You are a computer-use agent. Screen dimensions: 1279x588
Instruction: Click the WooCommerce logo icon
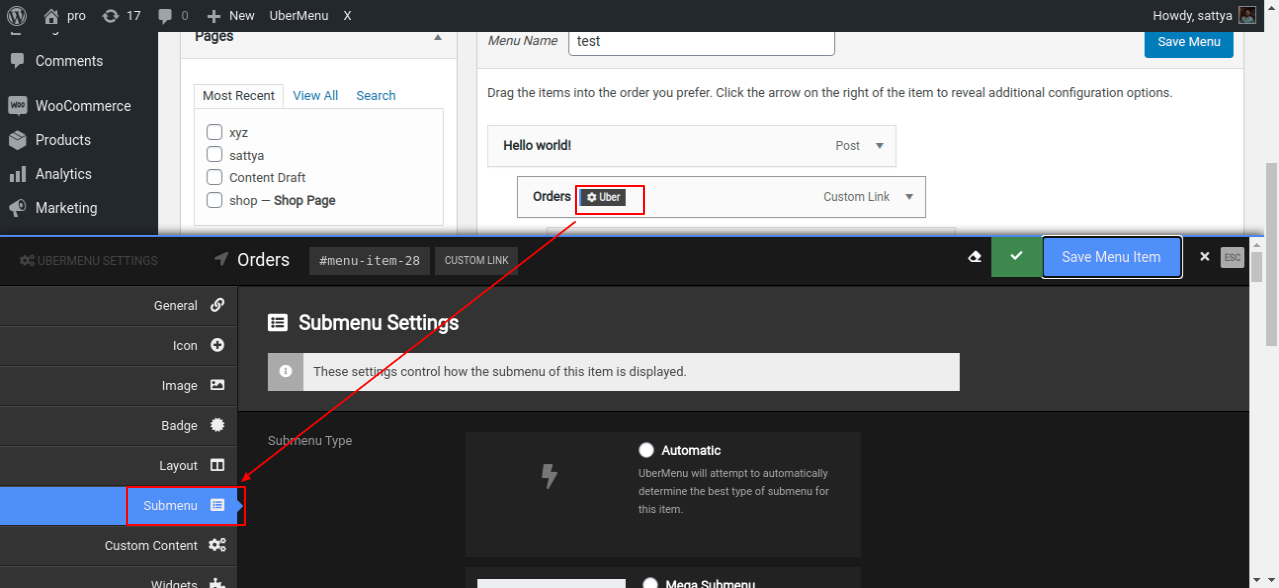click(17, 106)
